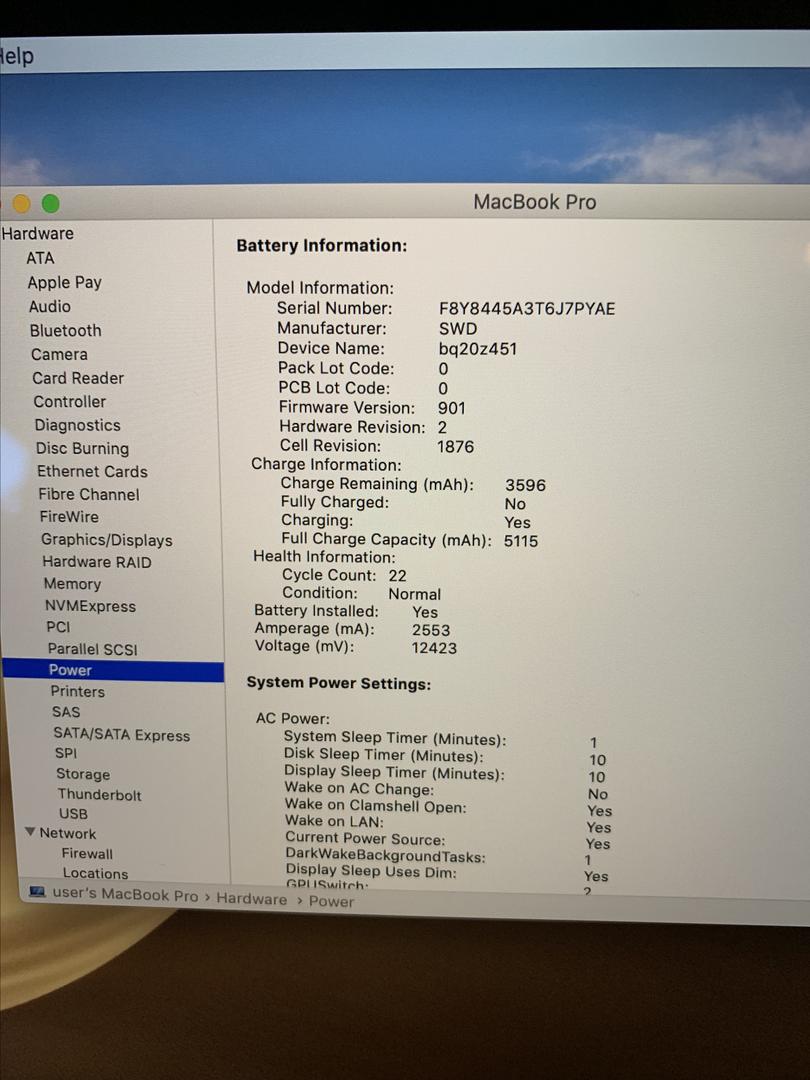Select NVMExpress in the sidebar
The image size is (810, 1080).
click(x=90, y=606)
